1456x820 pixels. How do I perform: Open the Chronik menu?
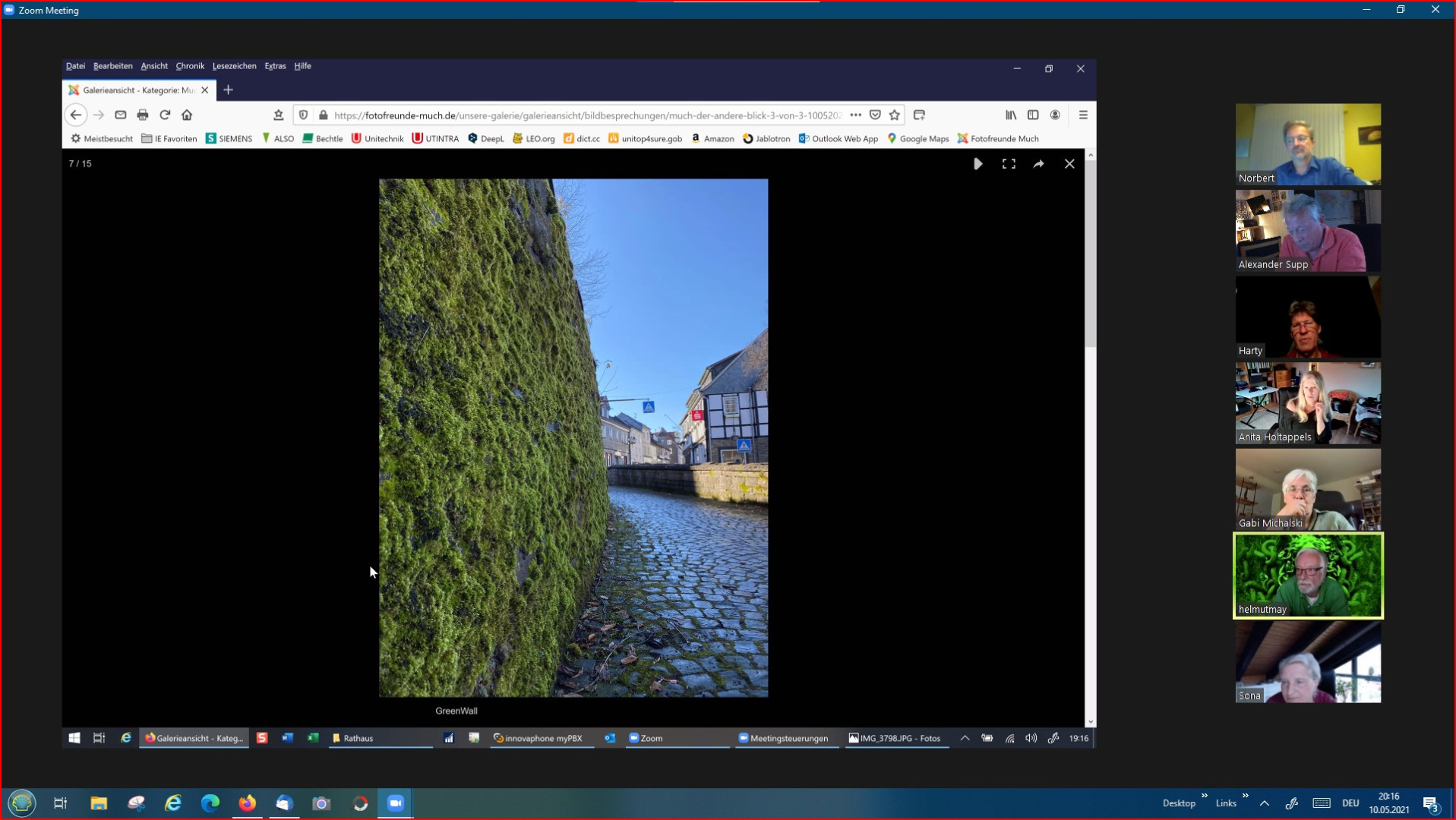[x=190, y=66]
